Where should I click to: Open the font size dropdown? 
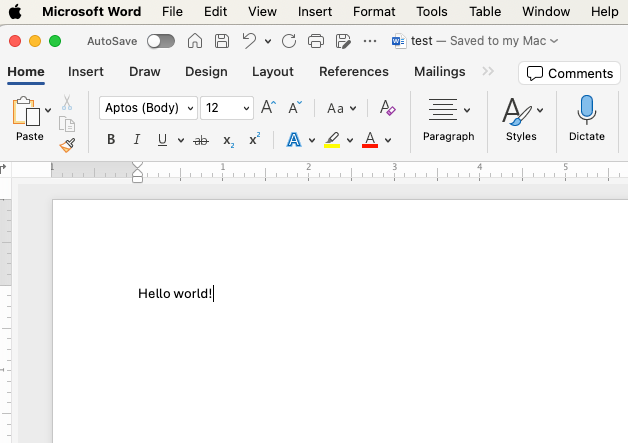point(246,108)
